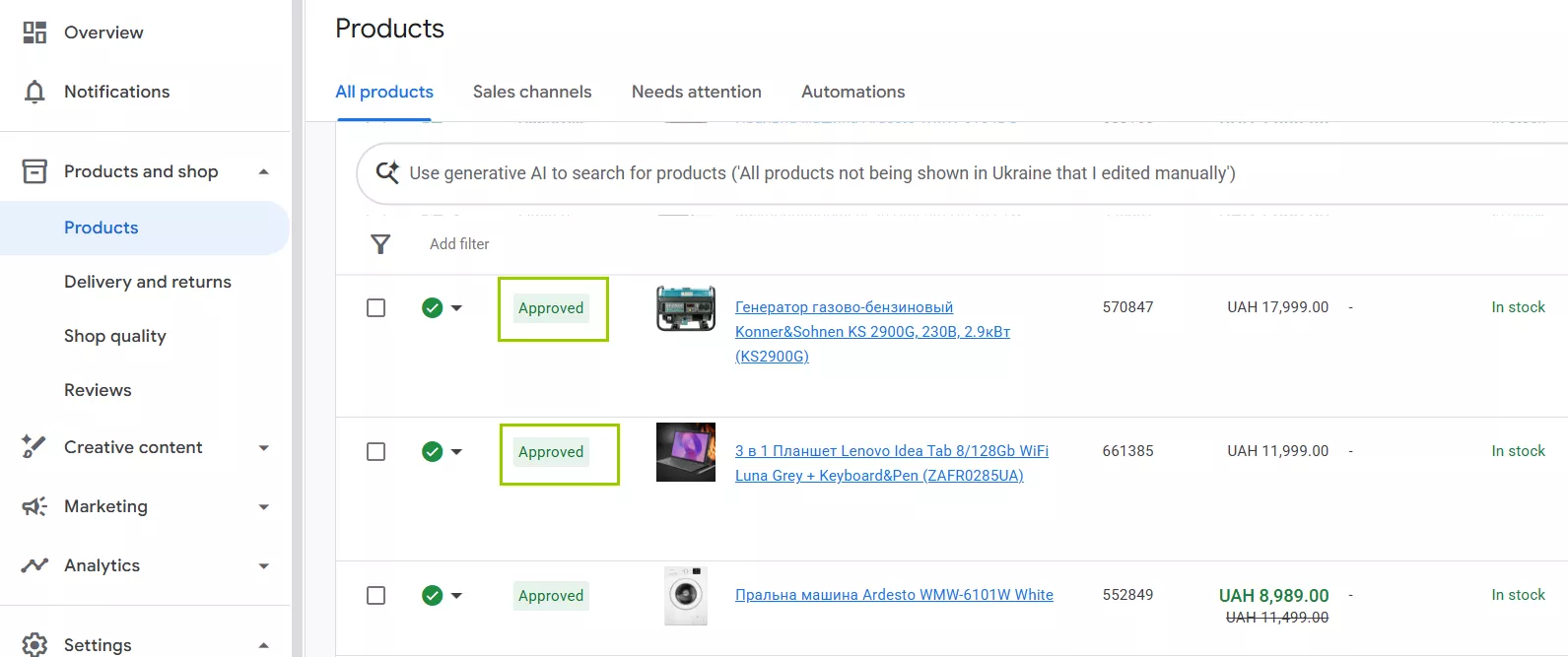1568x657 pixels.
Task: Click the Notifications bell icon
Action: click(x=34, y=92)
